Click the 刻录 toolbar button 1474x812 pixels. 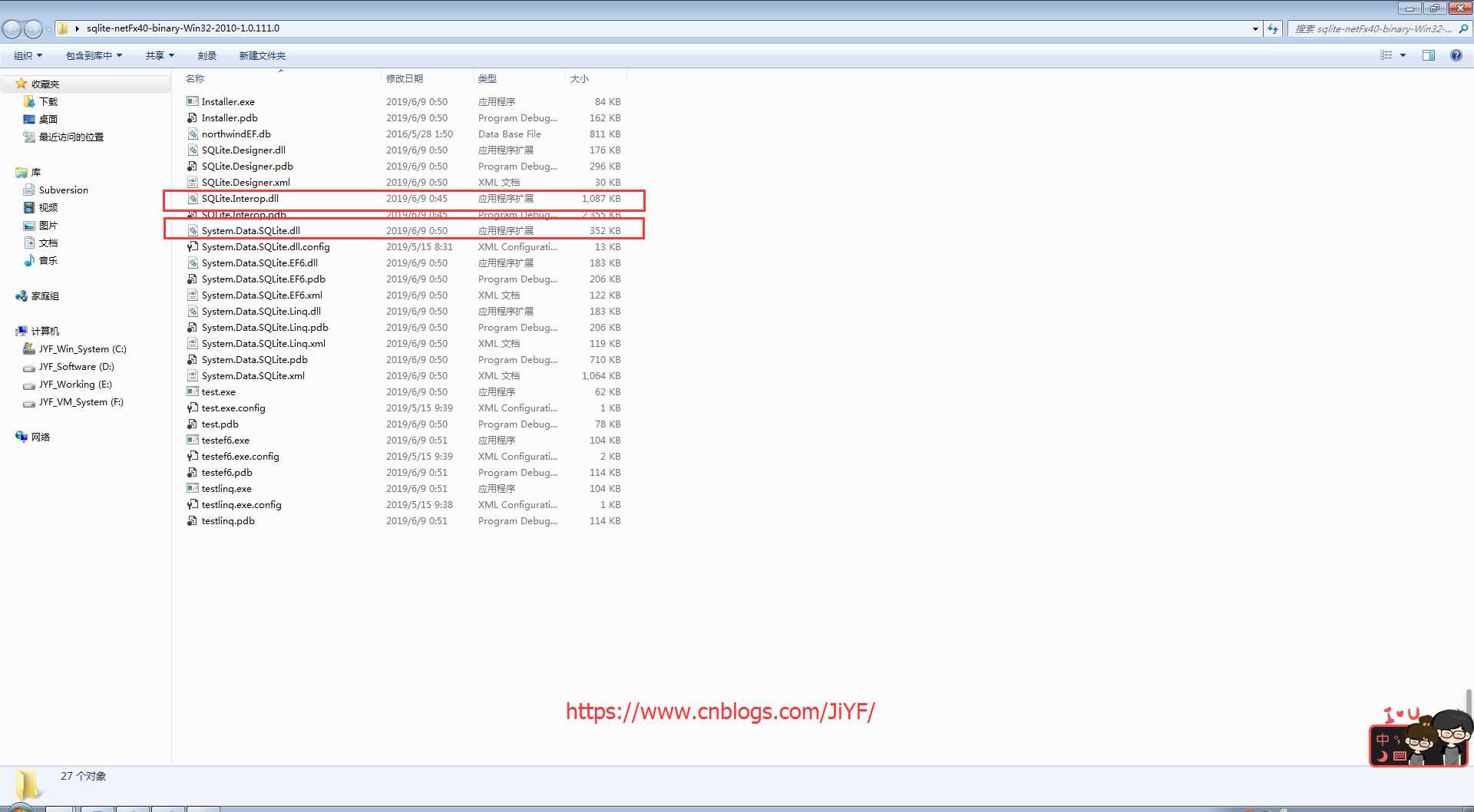point(207,55)
